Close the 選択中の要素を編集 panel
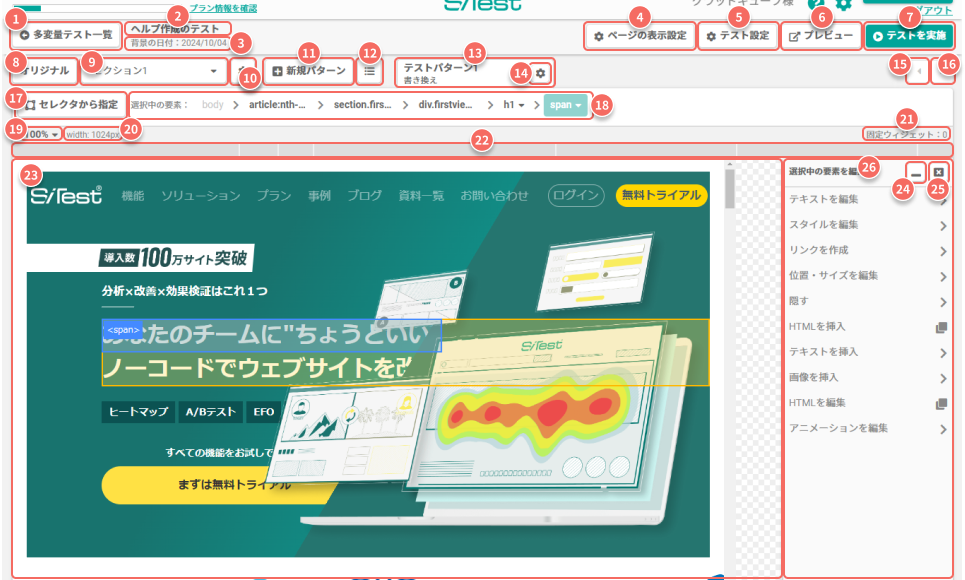Image resolution: width=965 pixels, height=580 pixels. pyautogui.click(x=938, y=173)
